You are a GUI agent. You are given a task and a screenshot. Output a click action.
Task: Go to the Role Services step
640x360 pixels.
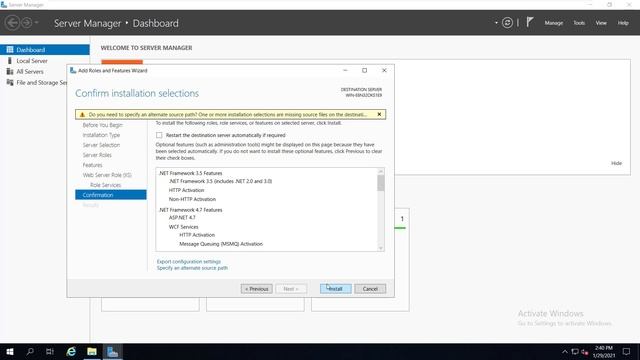coord(106,185)
